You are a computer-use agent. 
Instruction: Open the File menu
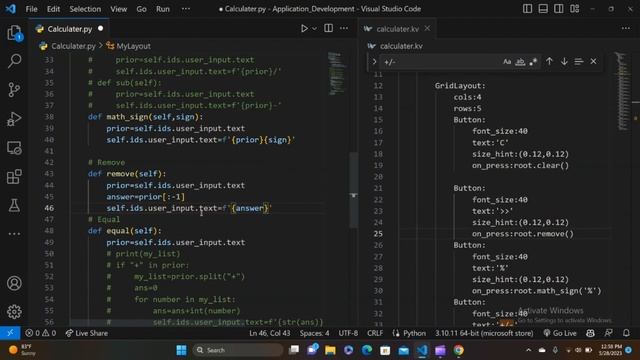31,9
